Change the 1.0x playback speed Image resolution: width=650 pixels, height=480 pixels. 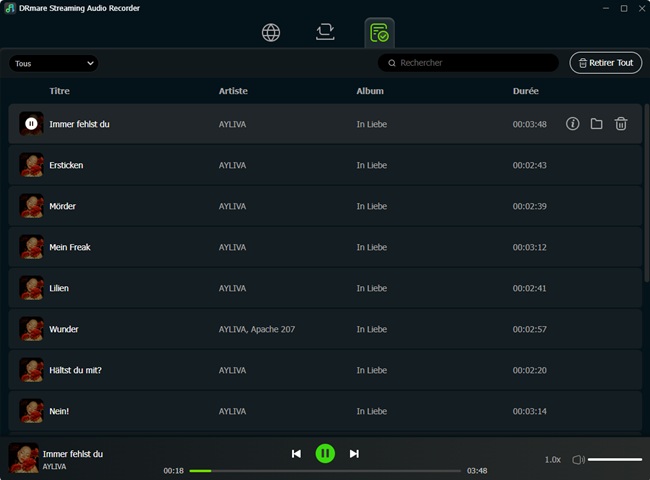tap(552, 460)
